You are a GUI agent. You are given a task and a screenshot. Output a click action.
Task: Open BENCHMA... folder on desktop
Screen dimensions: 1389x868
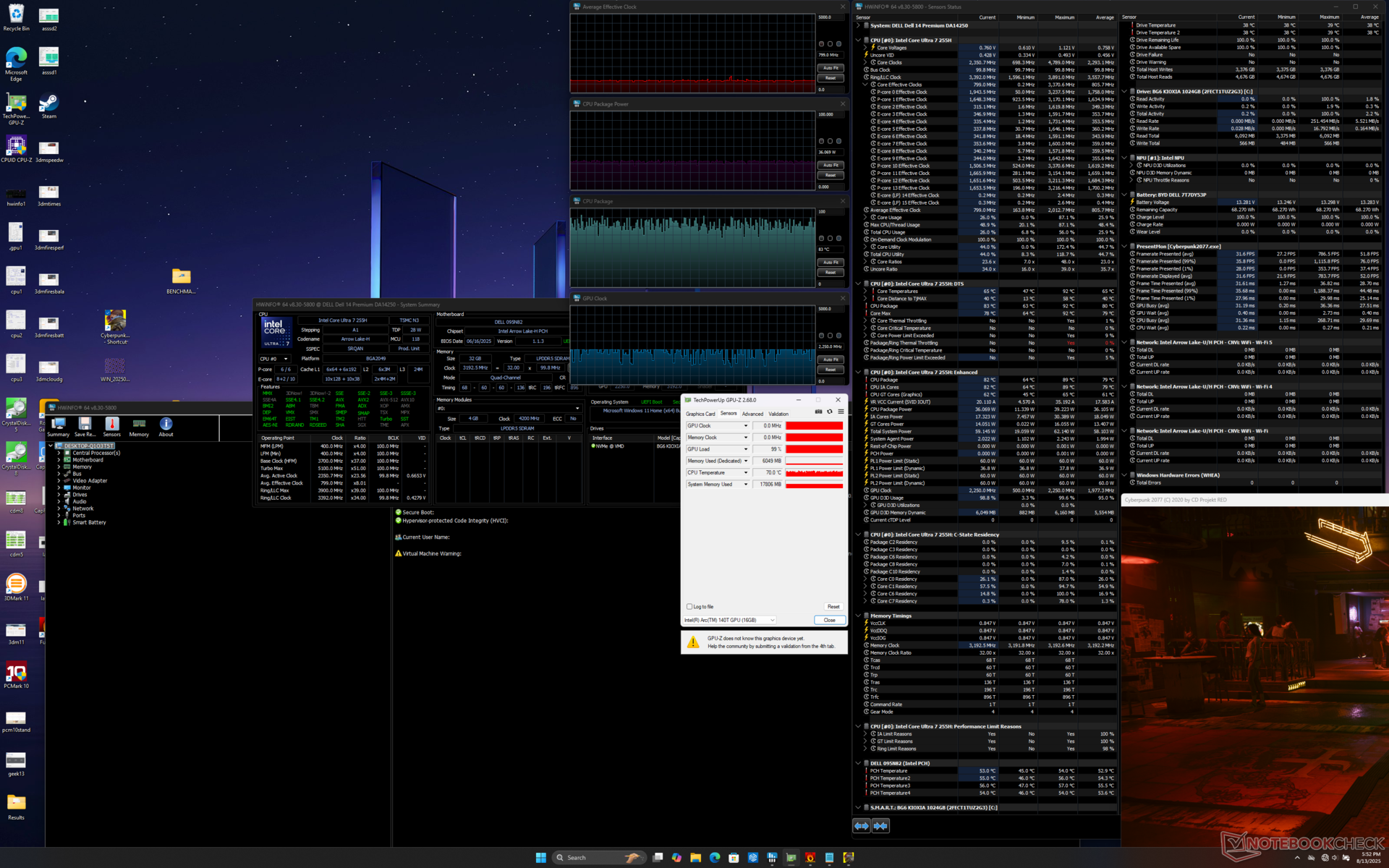coord(181,281)
